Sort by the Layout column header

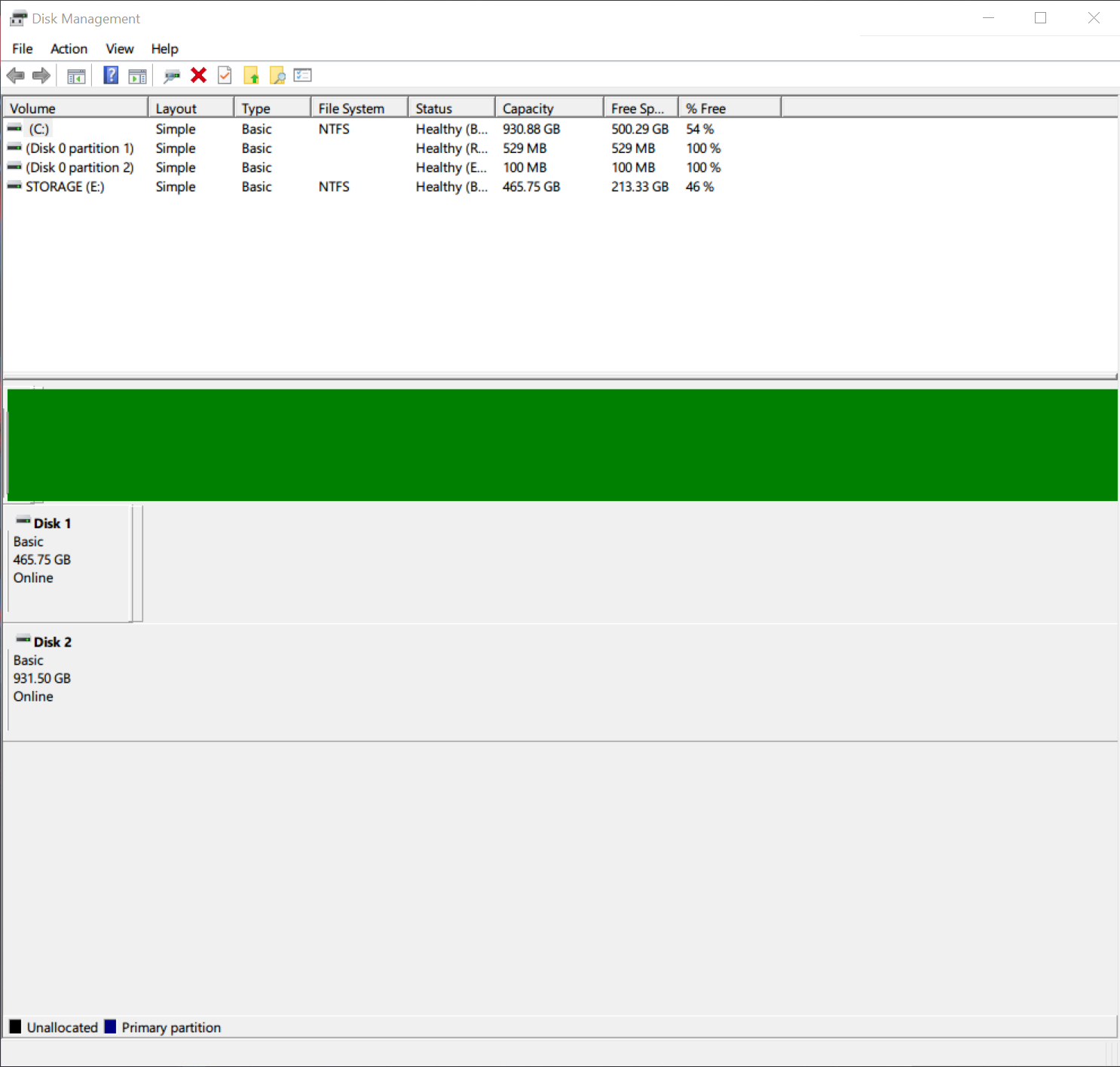click(x=191, y=108)
